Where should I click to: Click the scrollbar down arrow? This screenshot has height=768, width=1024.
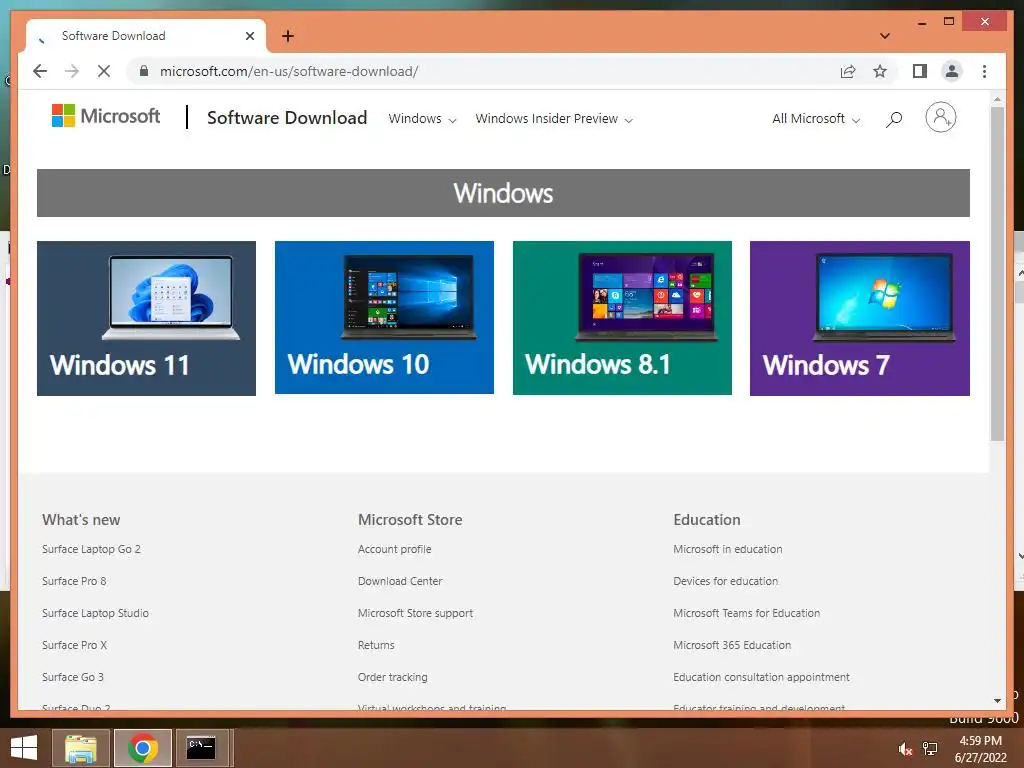coord(997,701)
